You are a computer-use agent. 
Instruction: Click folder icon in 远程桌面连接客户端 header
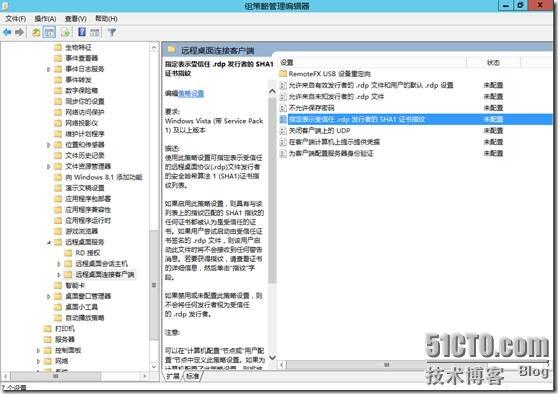click(x=172, y=49)
